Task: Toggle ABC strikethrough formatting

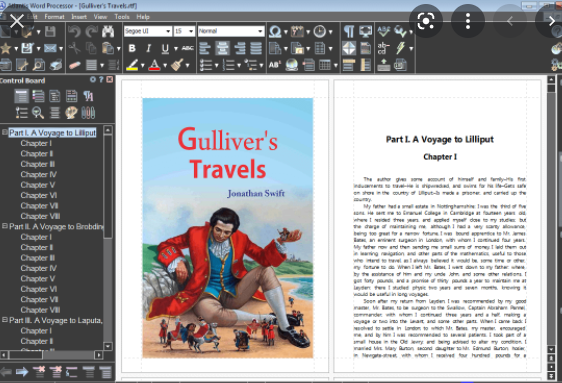Action: (x=187, y=48)
